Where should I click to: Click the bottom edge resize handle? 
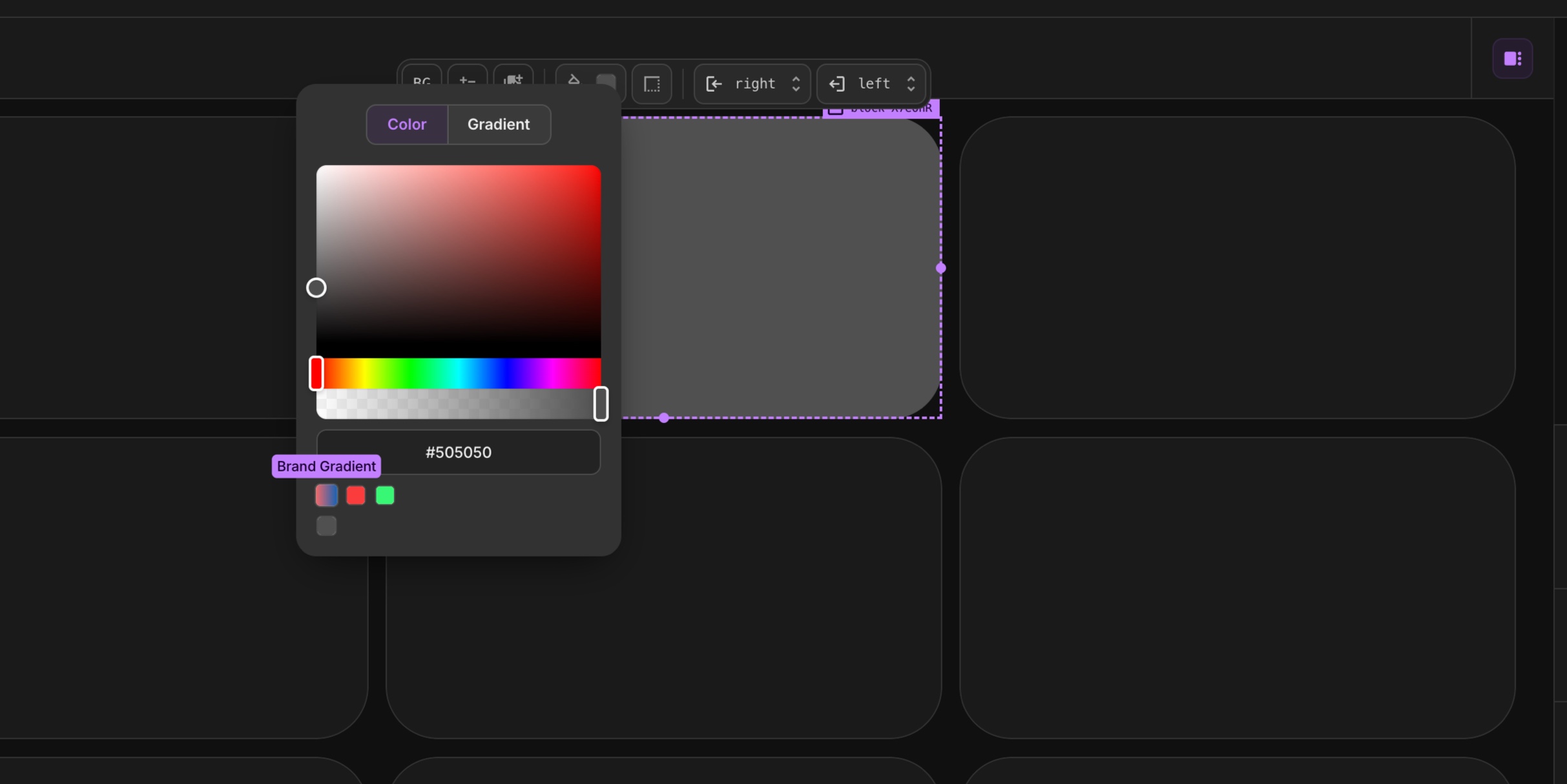[664, 418]
